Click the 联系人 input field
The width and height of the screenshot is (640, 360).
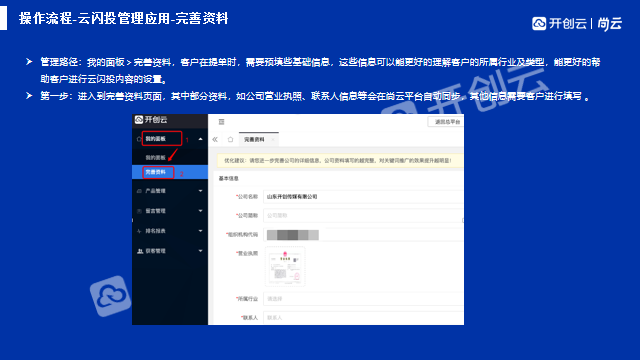coord(363,318)
